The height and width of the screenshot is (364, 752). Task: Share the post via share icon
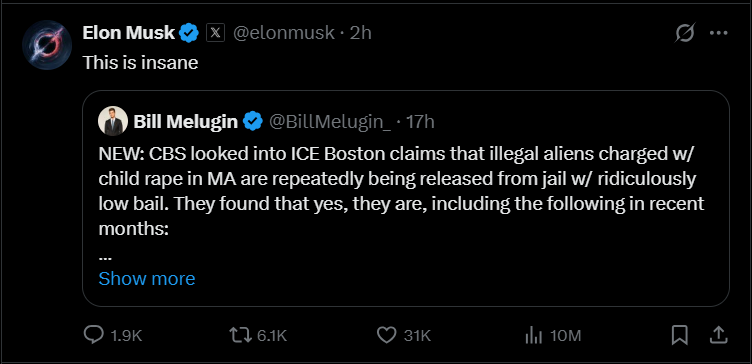[x=718, y=335]
